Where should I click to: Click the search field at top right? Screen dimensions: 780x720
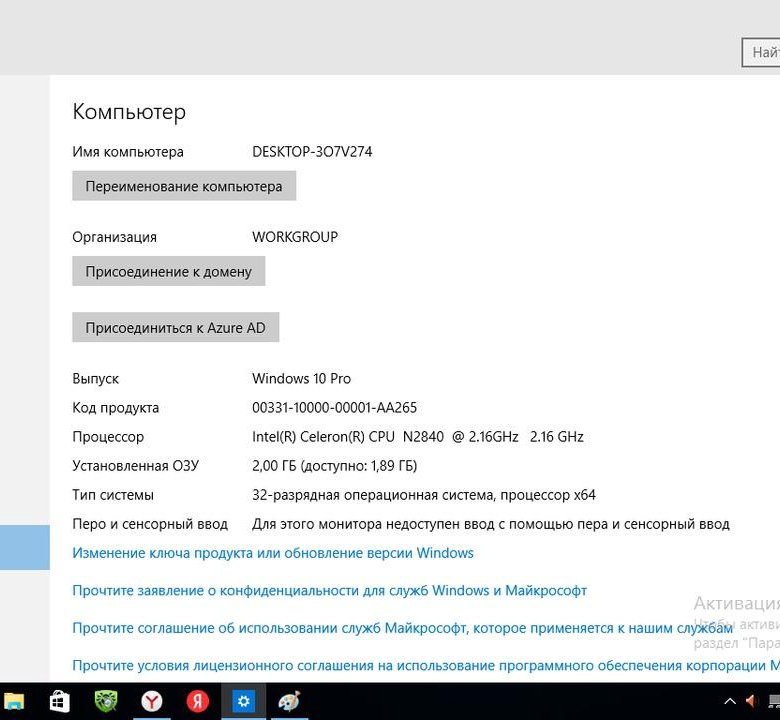point(760,52)
